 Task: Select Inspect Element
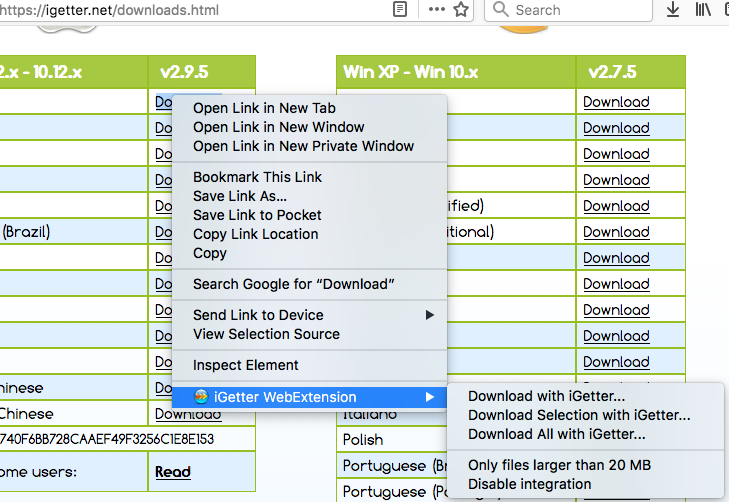[x=309, y=365]
